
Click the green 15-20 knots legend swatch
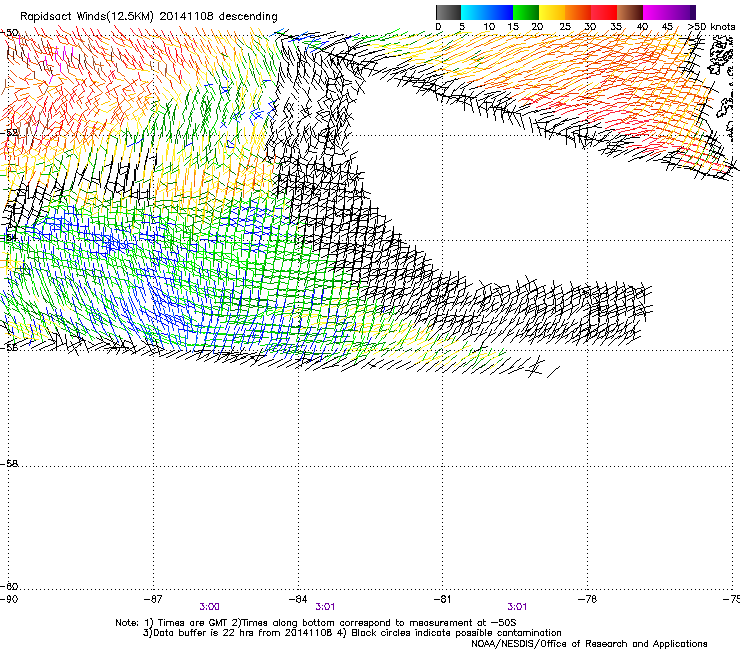point(526,12)
